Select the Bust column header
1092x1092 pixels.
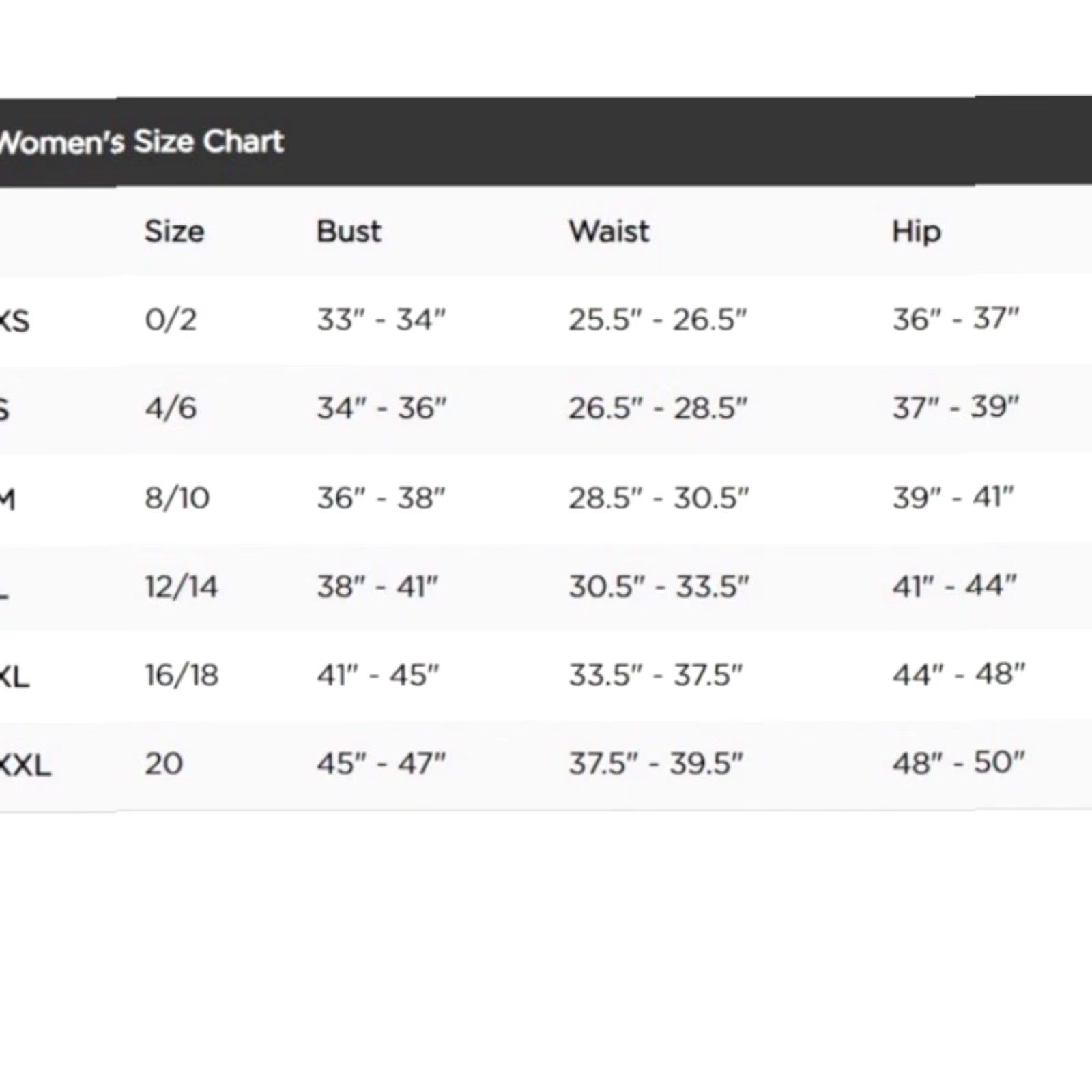coord(349,231)
